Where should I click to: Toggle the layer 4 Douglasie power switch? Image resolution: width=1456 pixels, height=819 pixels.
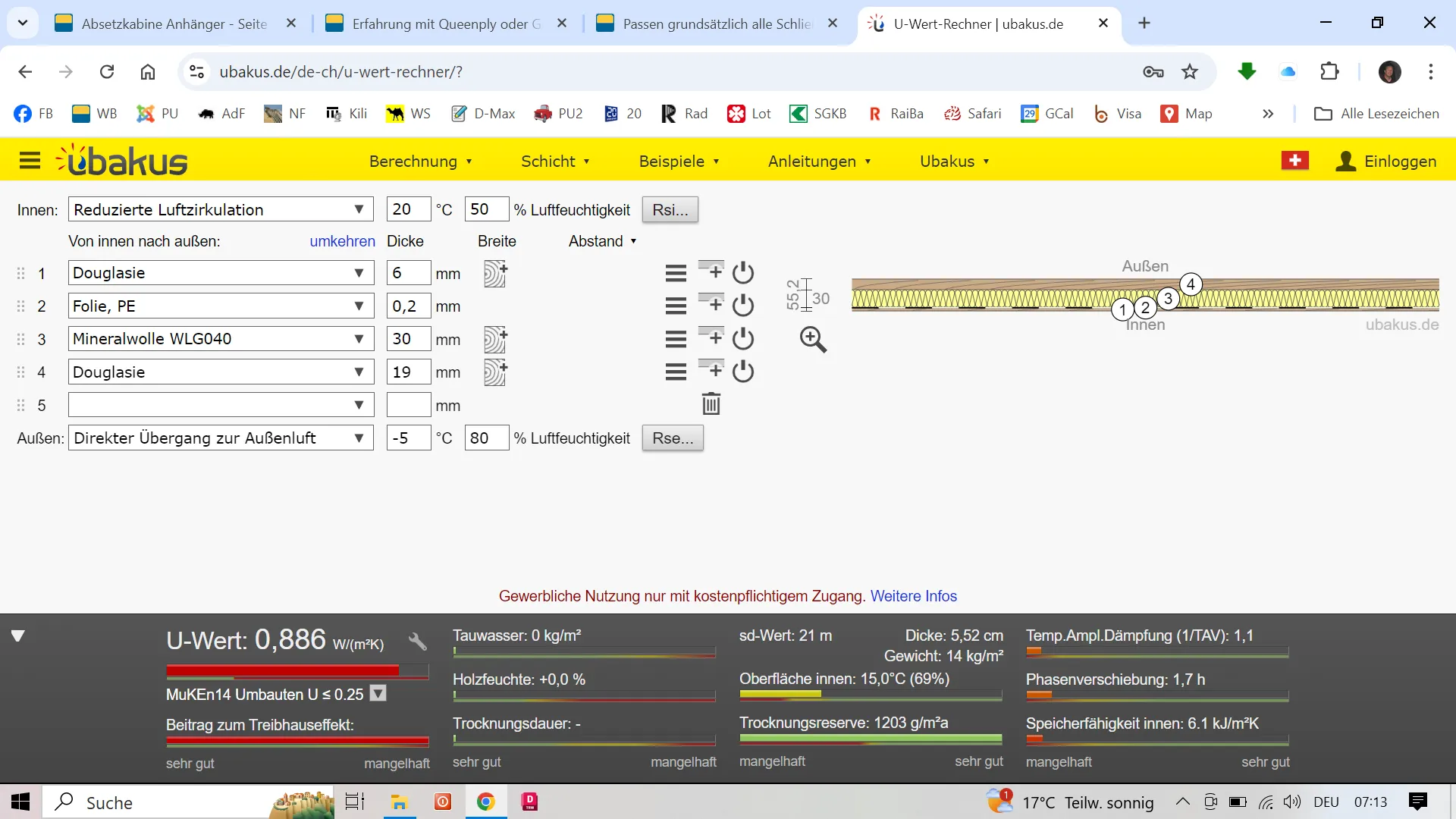pyautogui.click(x=743, y=372)
